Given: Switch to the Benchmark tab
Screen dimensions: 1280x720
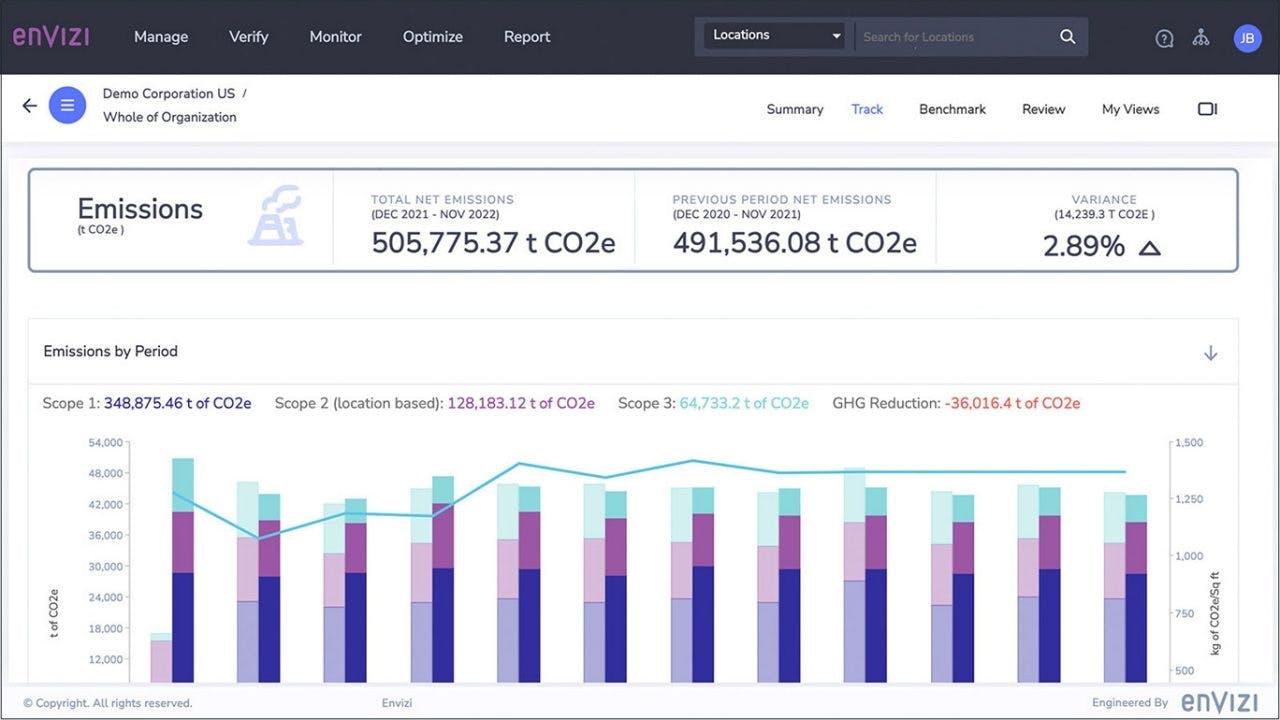Looking at the screenshot, I should point(951,108).
